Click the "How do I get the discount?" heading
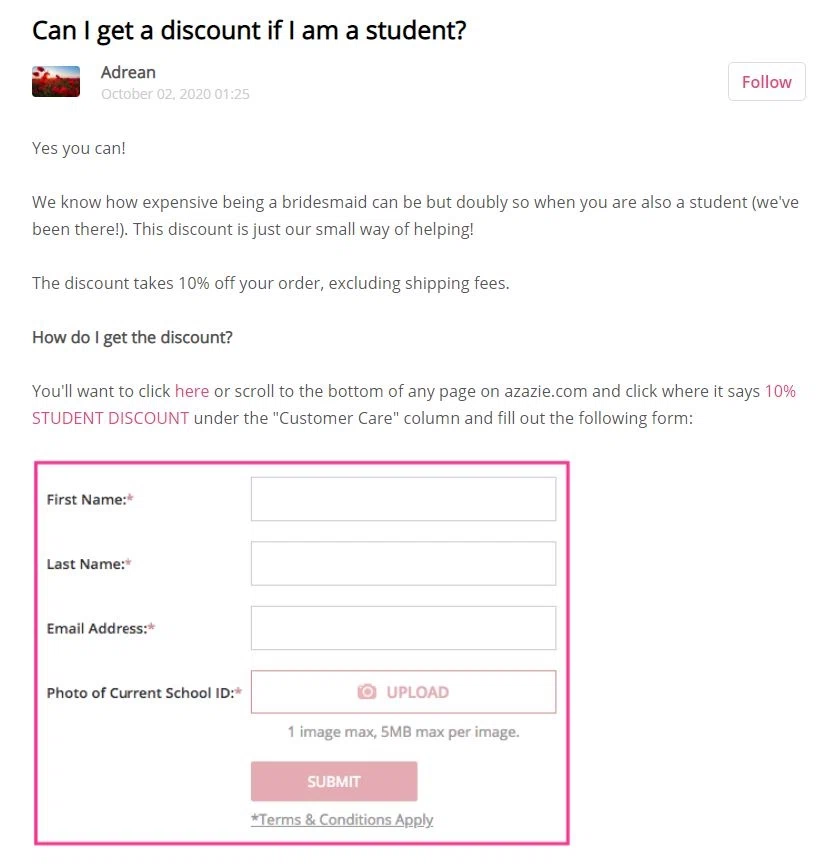Screen dimensions: 825x864 [132, 337]
